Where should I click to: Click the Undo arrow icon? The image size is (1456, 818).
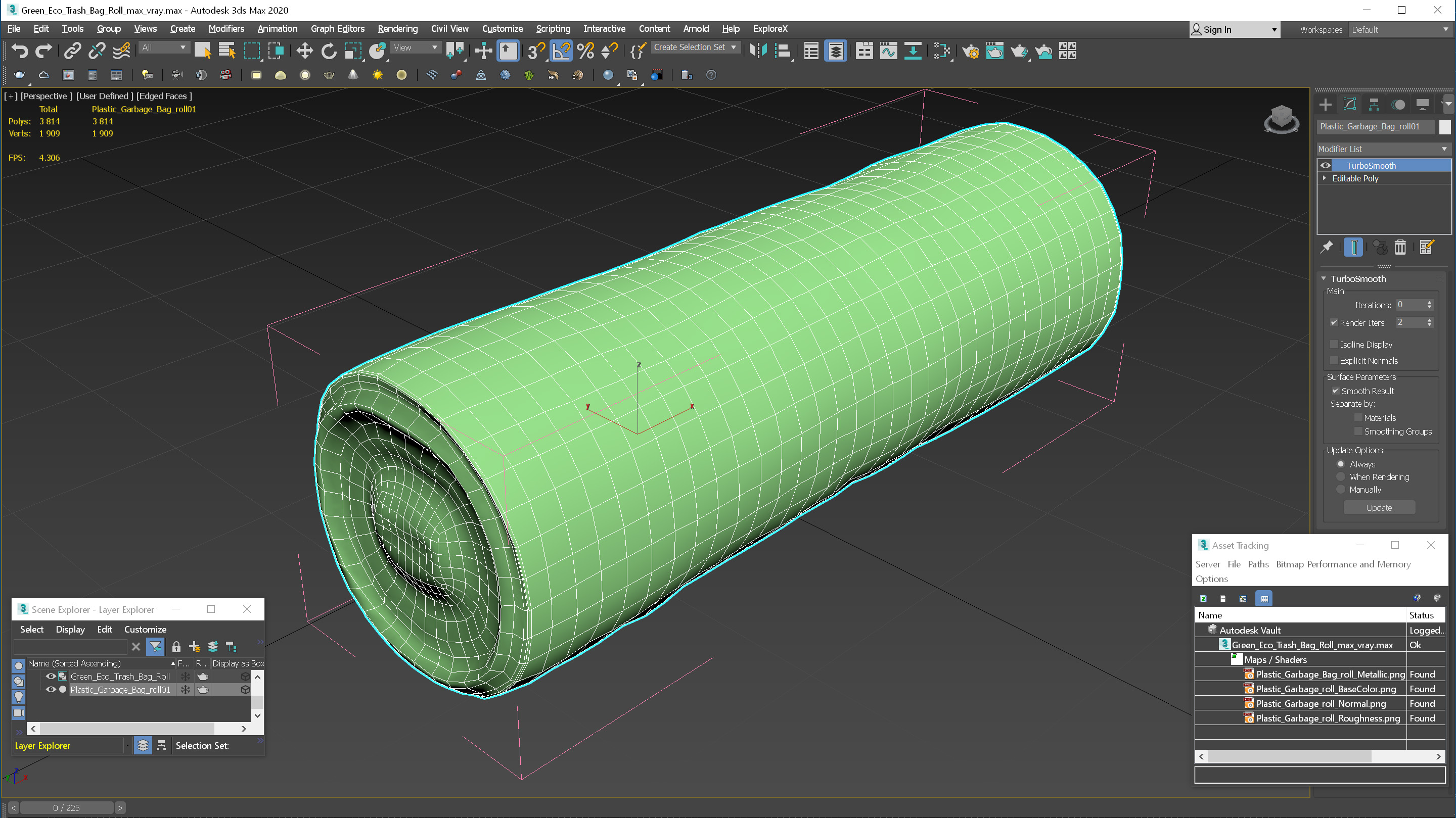pos(20,52)
